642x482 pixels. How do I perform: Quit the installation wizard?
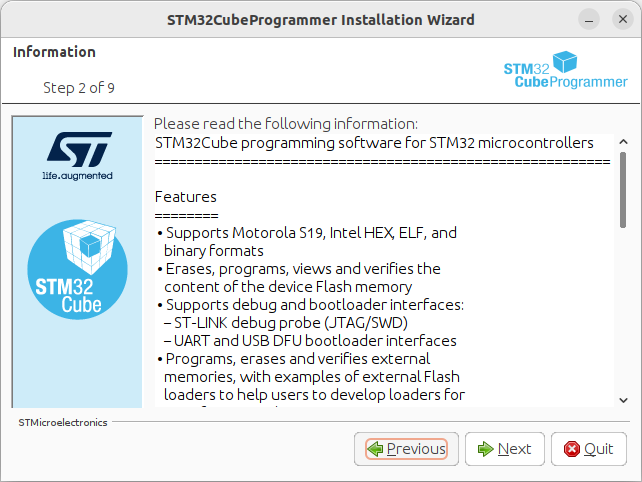click(x=588, y=449)
